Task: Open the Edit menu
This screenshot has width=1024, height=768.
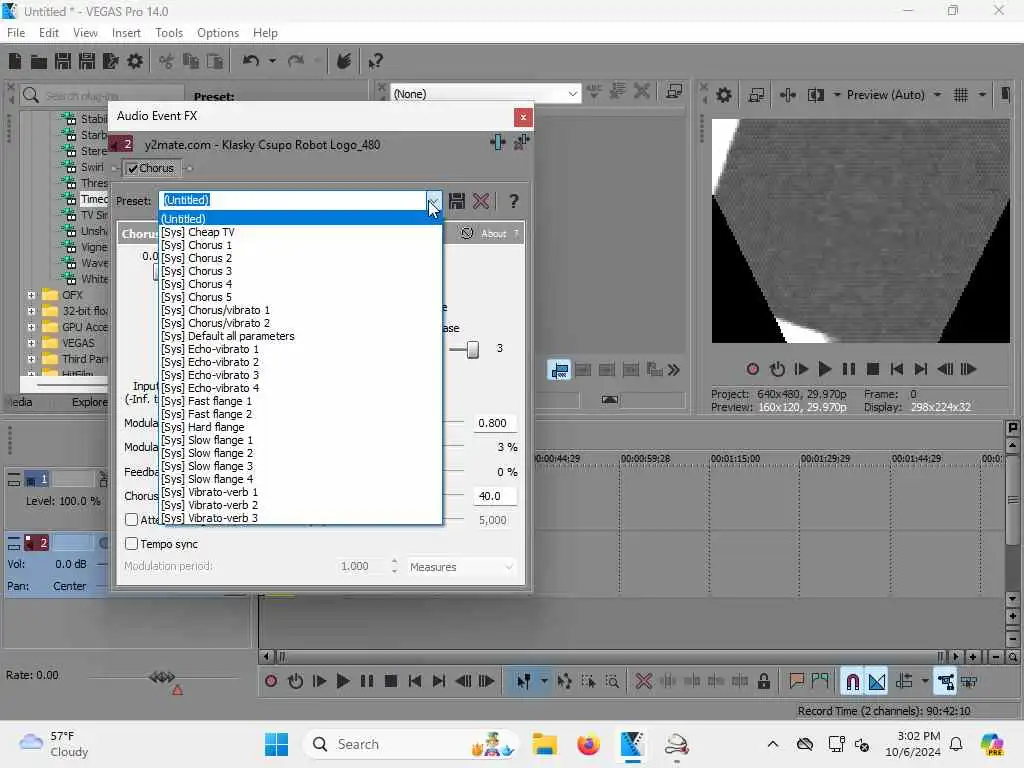Action: click(x=48, y=33)
